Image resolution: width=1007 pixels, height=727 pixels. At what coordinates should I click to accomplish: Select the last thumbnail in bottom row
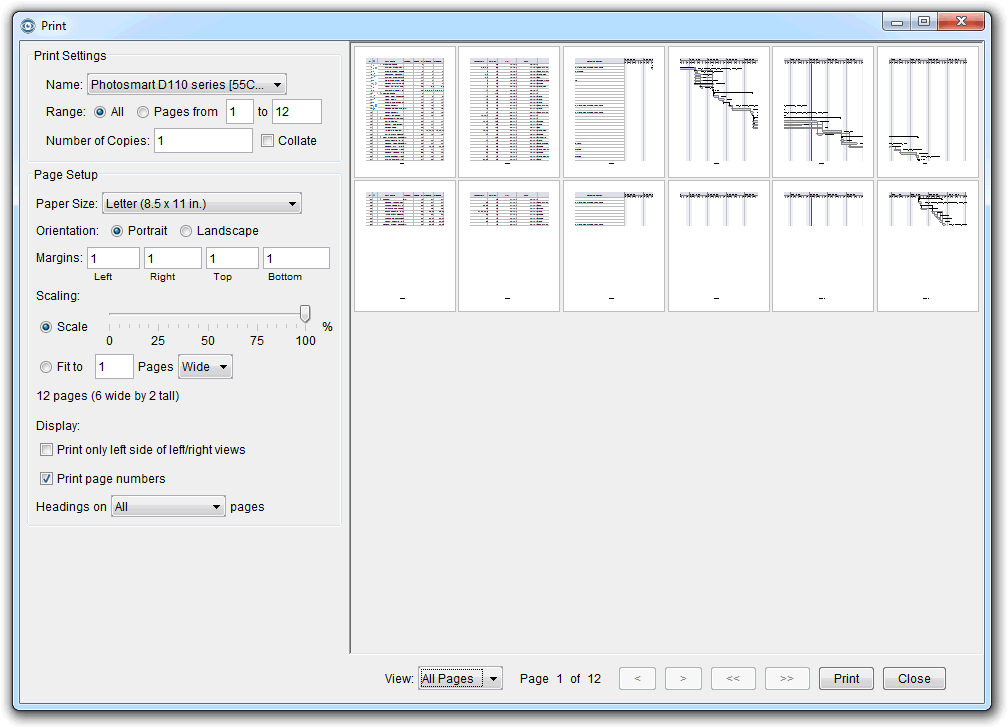tap(927, 246)
